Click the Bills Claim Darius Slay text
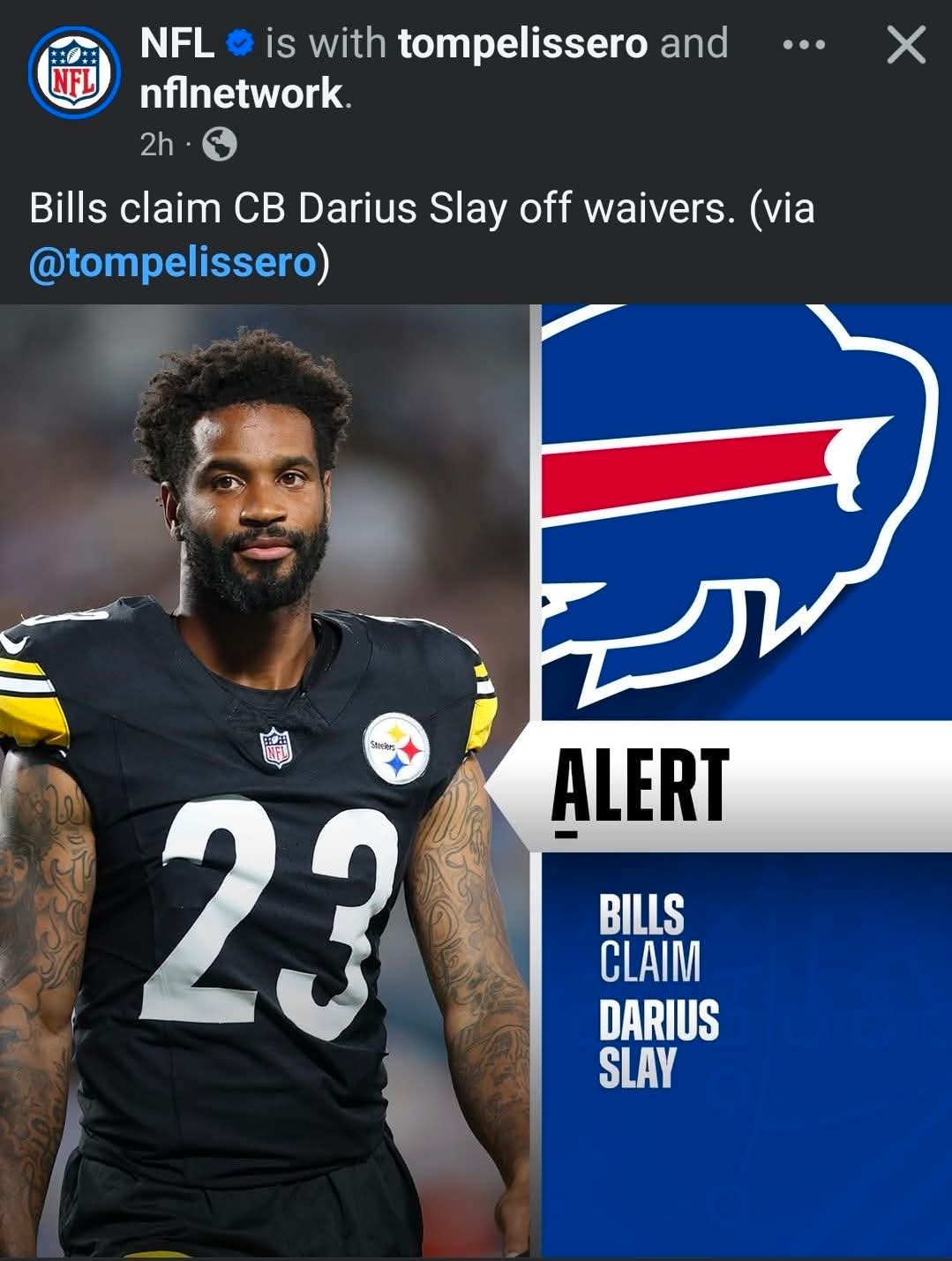952x1261 pixels. pyautogui.click(x=658, y=991)
